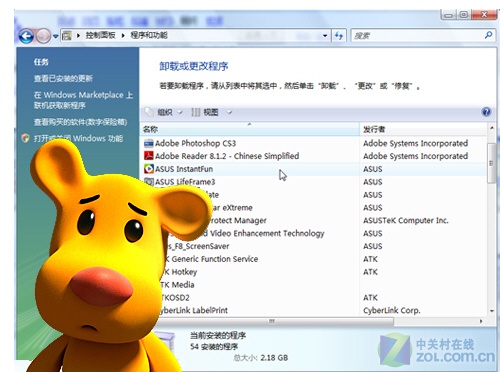
Task: Click the refresh button beside address bar
Action: tap(339, 35)
